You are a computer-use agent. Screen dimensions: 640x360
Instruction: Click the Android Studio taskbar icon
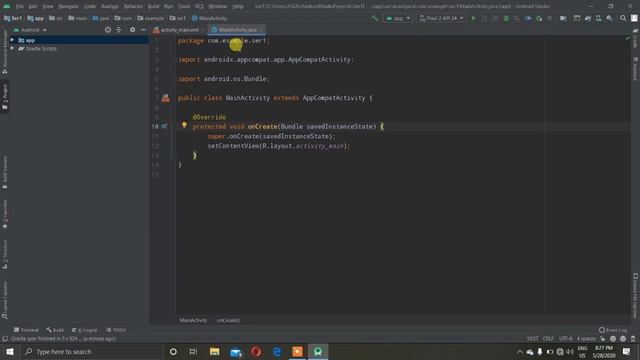[318, 351]
